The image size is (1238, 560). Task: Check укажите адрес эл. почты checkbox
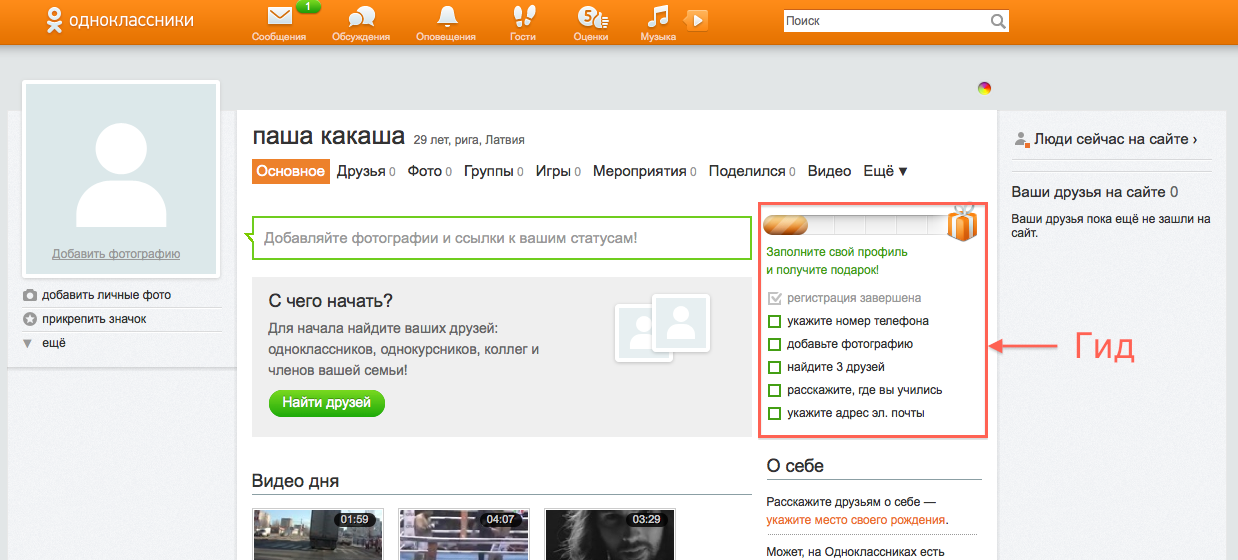point(774,413)
